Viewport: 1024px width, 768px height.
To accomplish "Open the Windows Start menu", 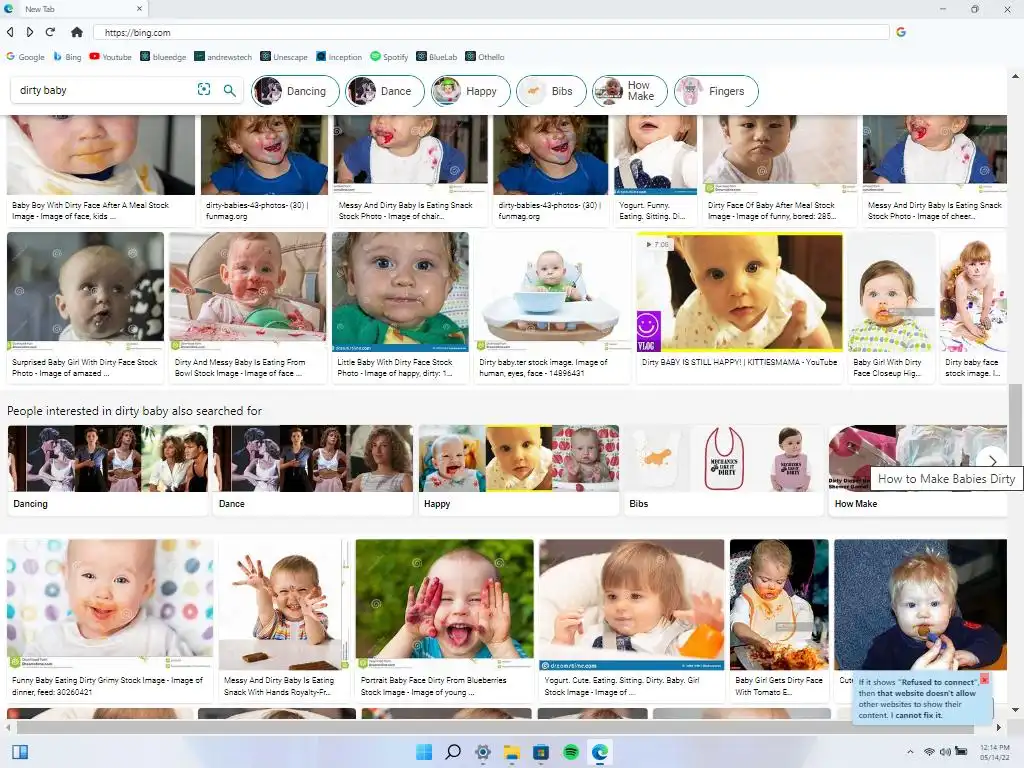I will point(424,752).
